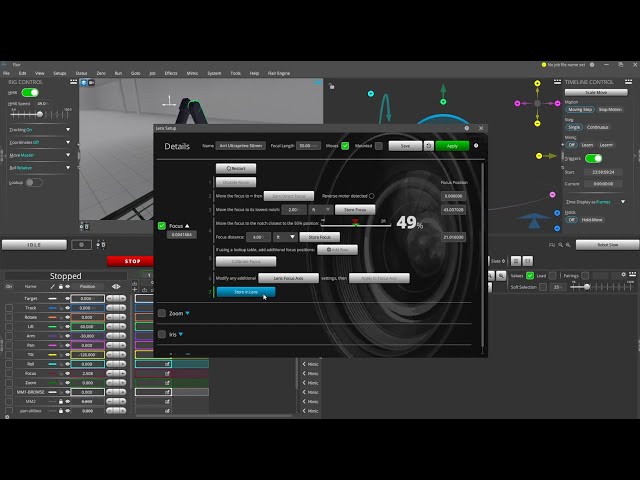Click the Lens Focus Axis button
The height and width of the screenshot is (480, 640).
point(288,278)
